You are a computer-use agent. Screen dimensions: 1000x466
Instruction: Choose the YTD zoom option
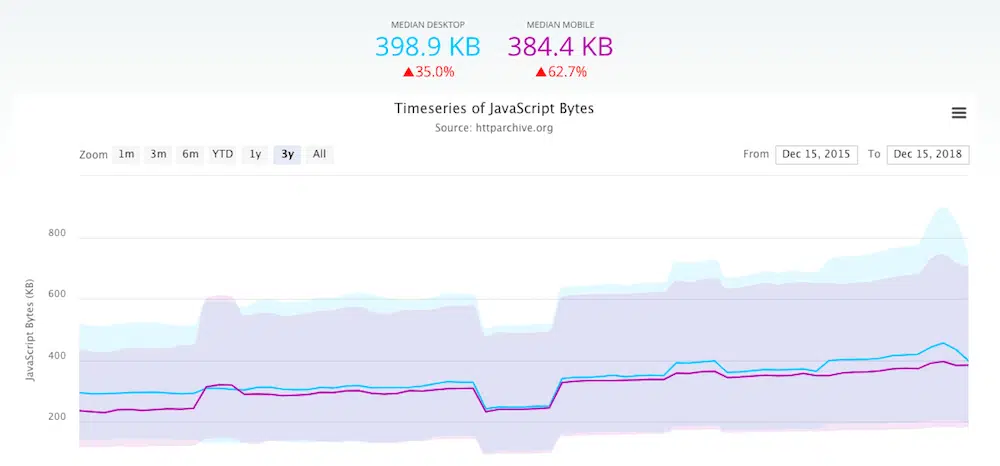click(x=222, y=154)
